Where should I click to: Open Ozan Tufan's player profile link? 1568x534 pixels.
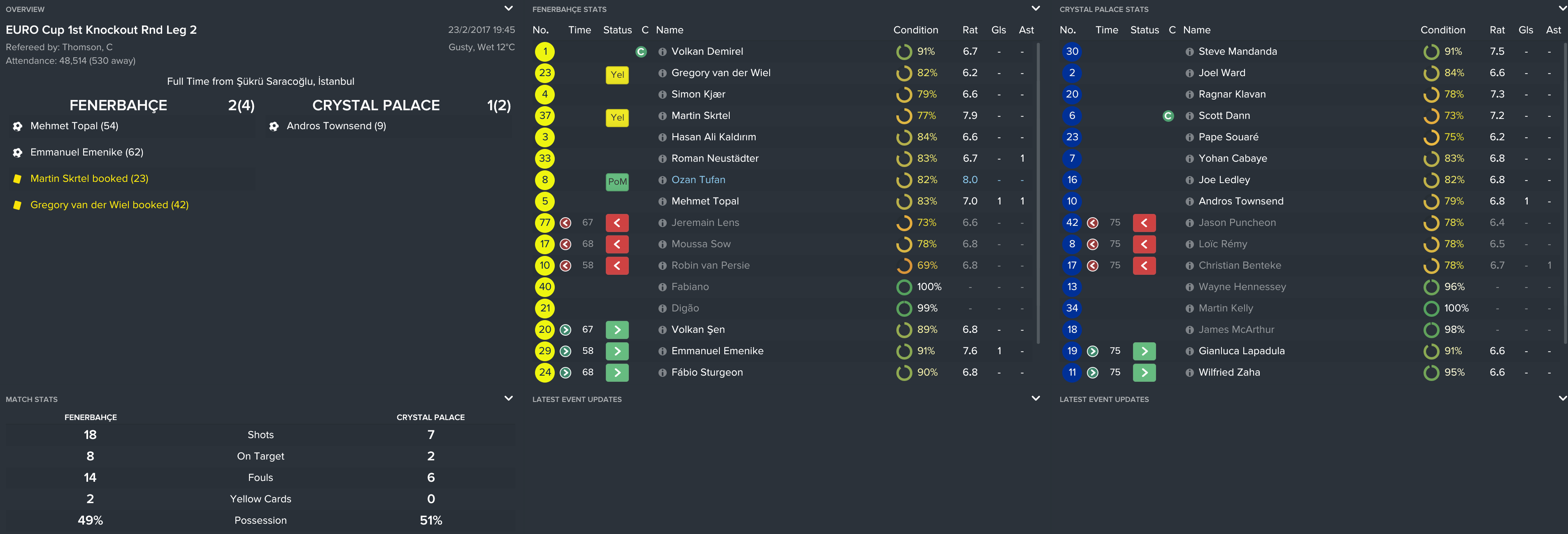tap(698, 180)
